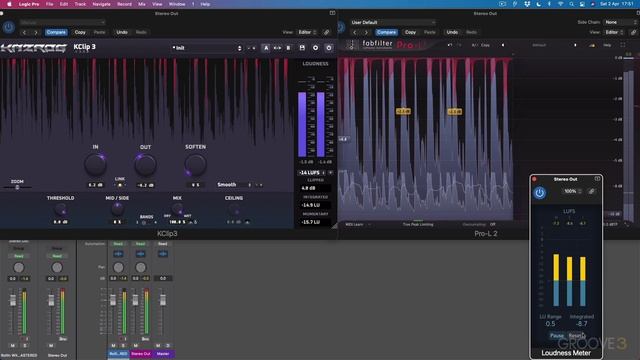The height and width of the screenshot is (360, 640).
Task: Load next preset in Pro-L 2 window
Action: tap(366, 32)
